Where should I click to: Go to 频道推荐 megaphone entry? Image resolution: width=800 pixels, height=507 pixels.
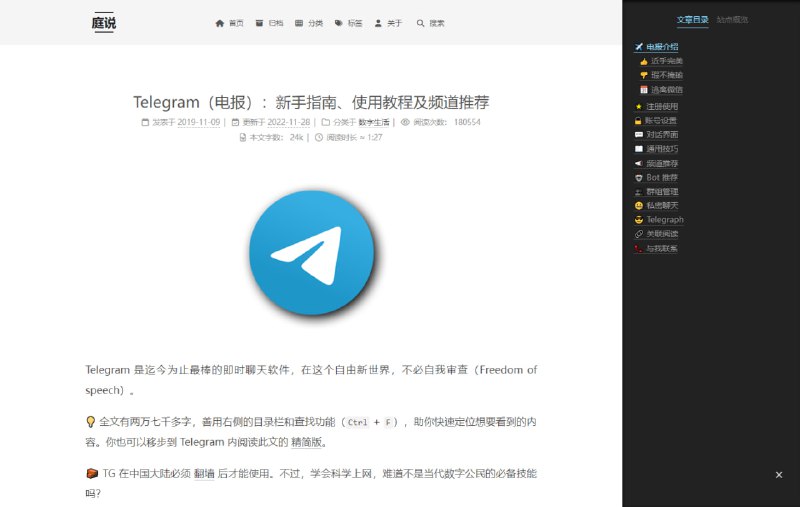point(657,164)
